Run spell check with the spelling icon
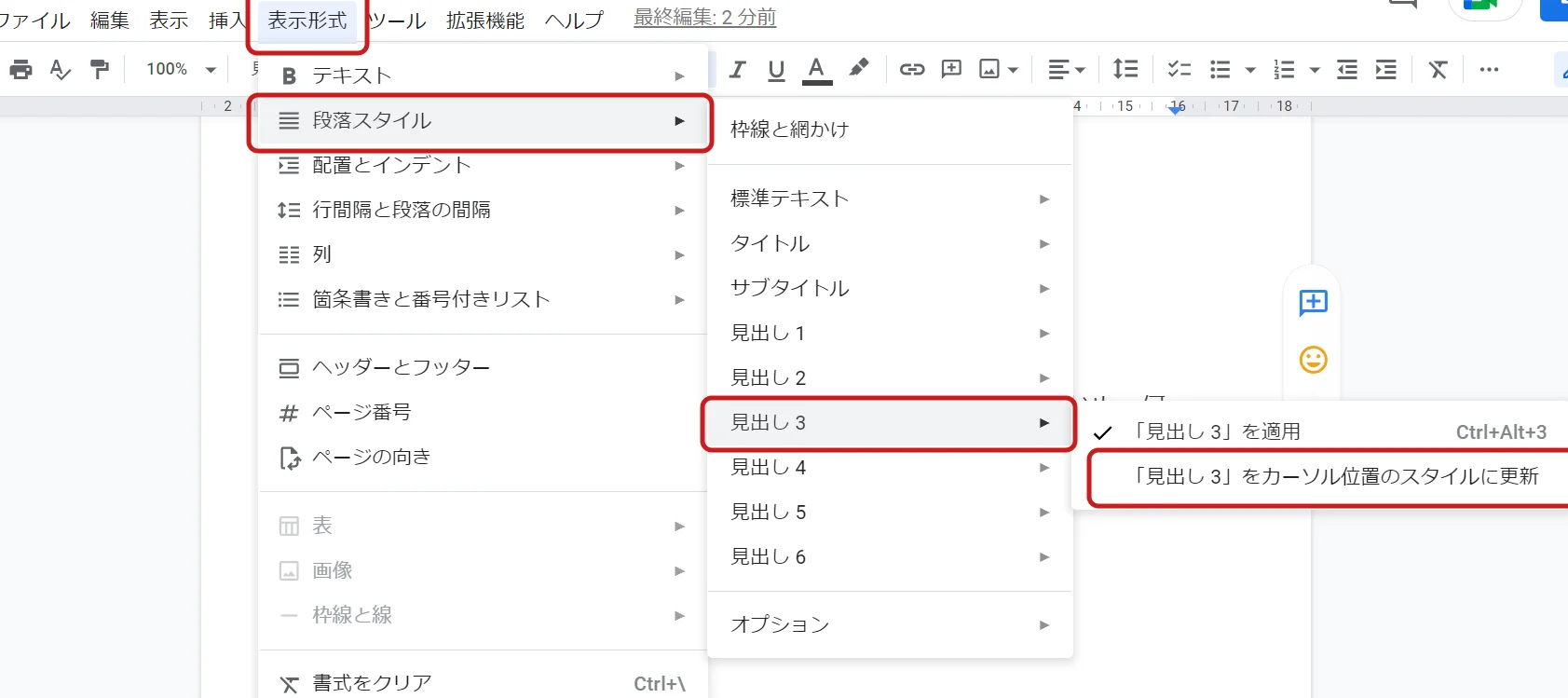 pyautogui.click(x=60, y=69)
